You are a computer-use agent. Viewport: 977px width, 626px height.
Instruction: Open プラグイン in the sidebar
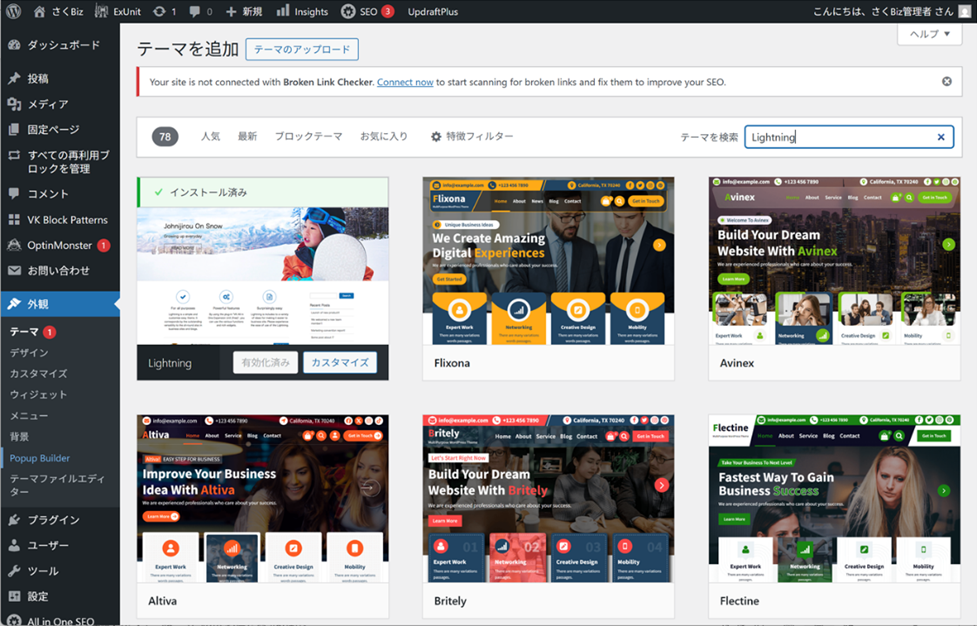pyautogui.click(x=60, y=519)
